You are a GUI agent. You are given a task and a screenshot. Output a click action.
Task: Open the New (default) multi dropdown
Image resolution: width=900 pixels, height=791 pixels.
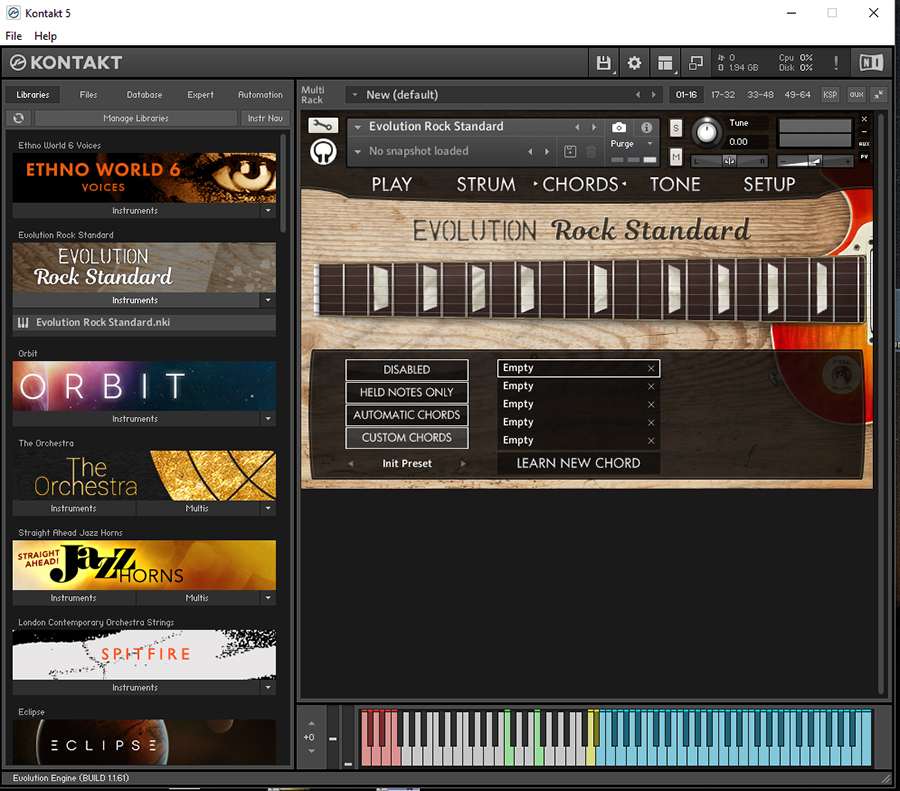(355, 95)
